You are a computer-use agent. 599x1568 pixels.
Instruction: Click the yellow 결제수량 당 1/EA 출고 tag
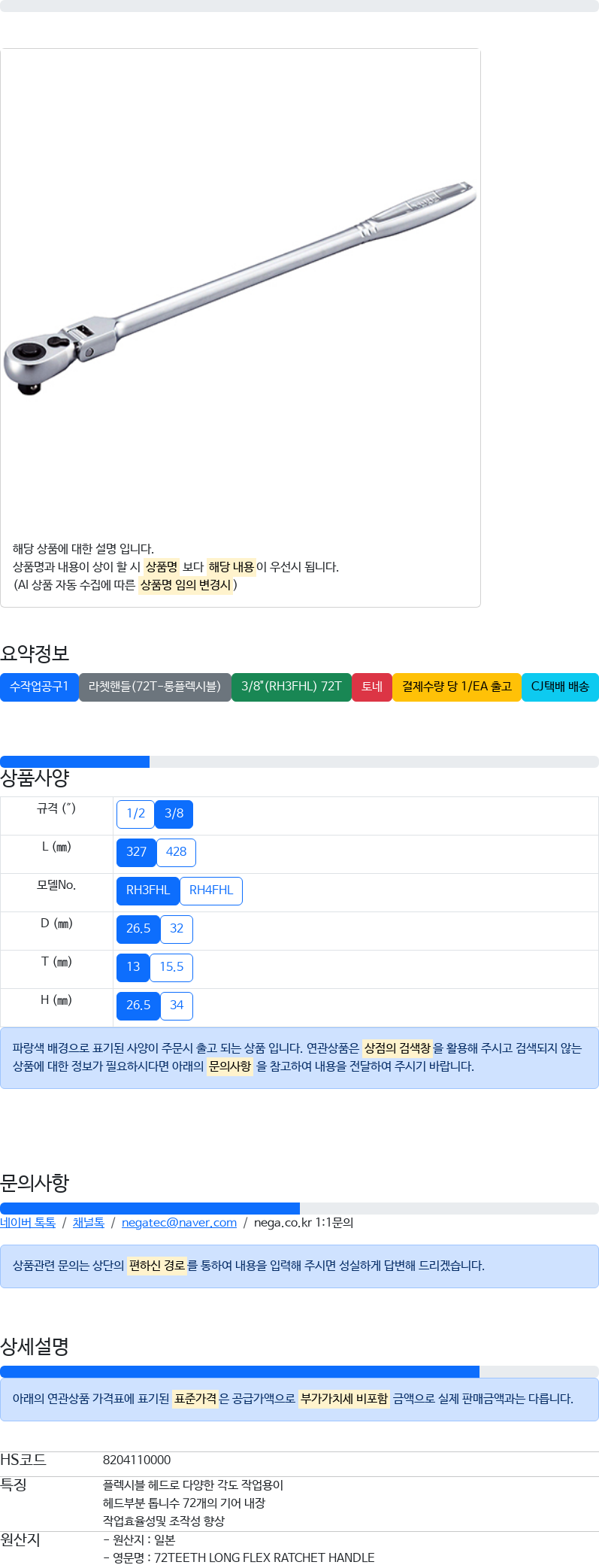pos(456,687)
